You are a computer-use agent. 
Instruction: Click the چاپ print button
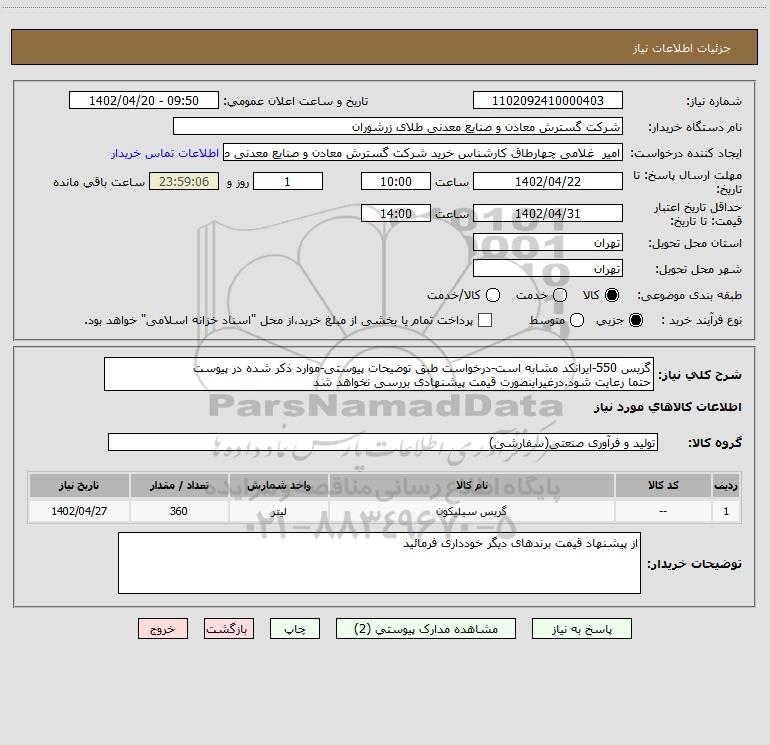[x=295, y=629]
